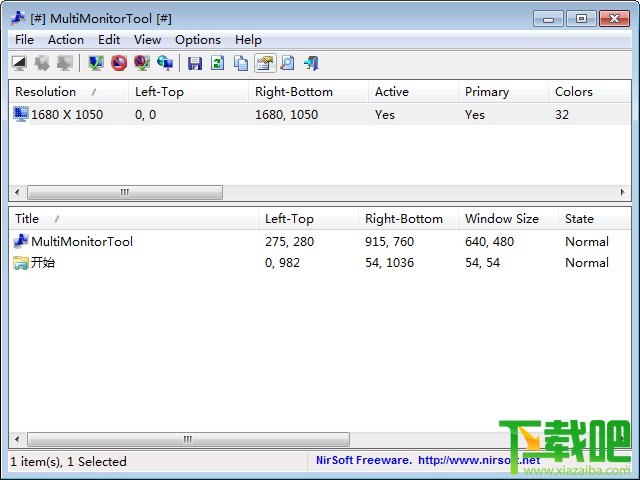Sort monitors by Primary column header
640x480 pixels.
click(503, 91)
